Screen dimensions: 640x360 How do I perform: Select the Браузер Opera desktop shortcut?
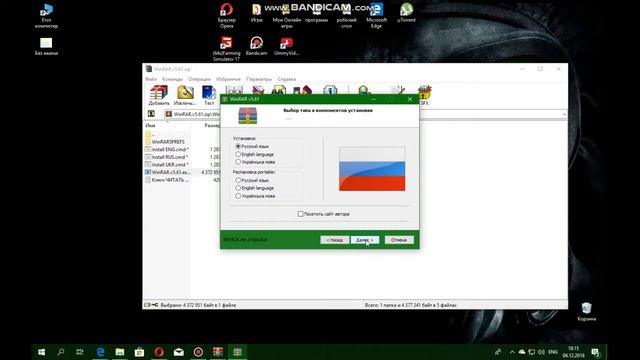tap(227, 16)
